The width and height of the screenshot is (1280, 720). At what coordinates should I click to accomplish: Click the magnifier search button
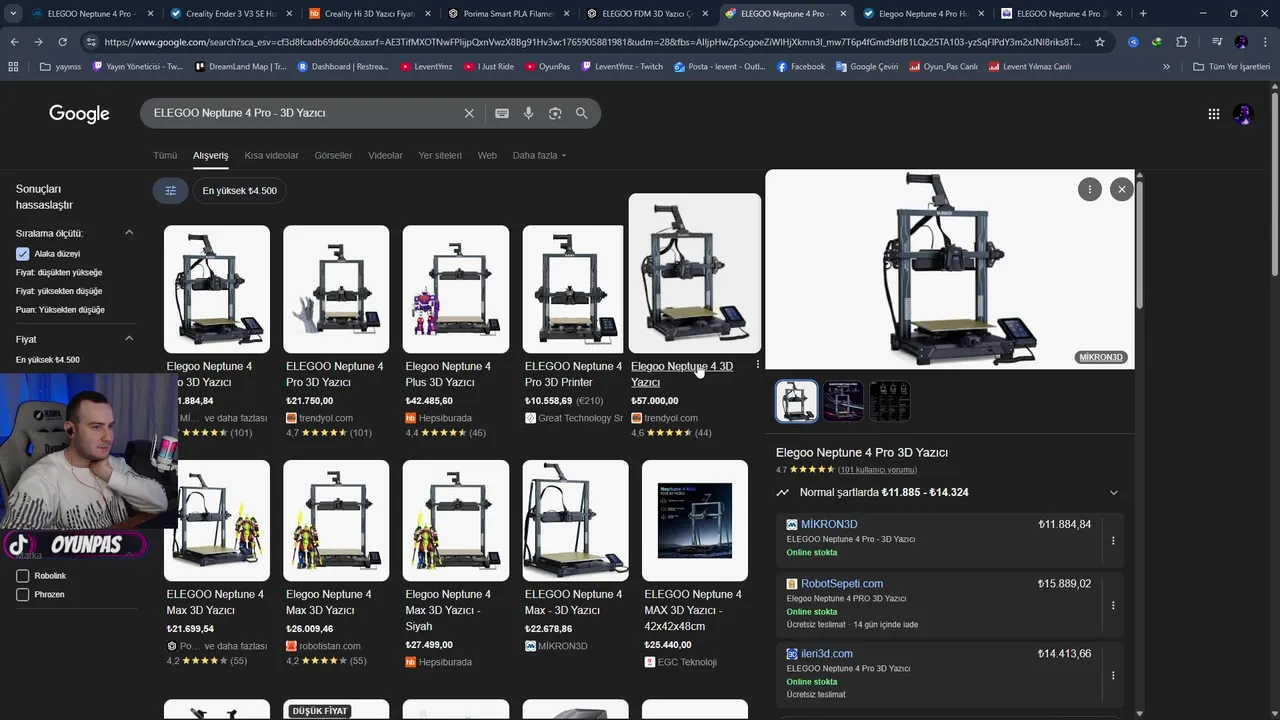point(581,113)
